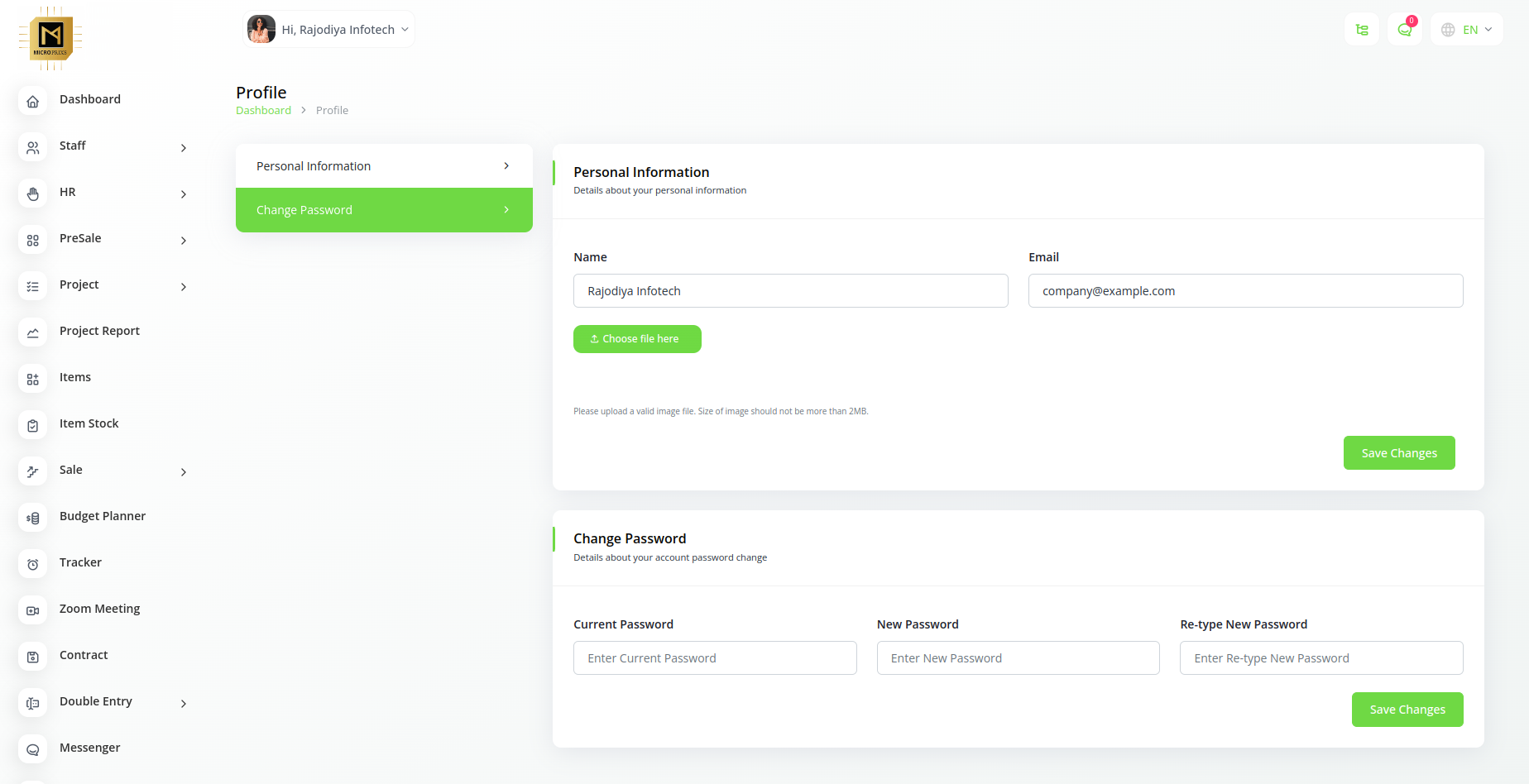
Task: Expand the Staff sidebar submenu
Action: click(x=183, y=148)
